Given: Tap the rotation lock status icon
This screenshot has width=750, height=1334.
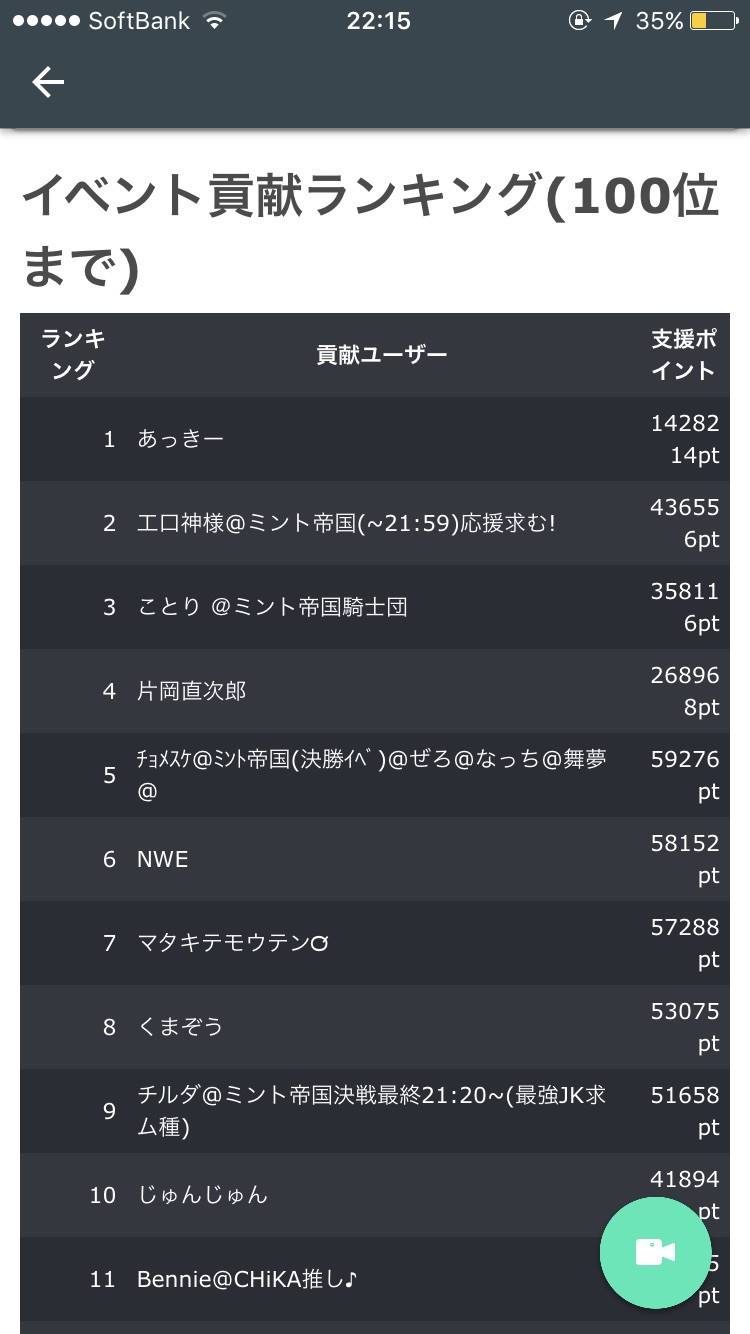Looking at the screenshot, I should 579,21.
